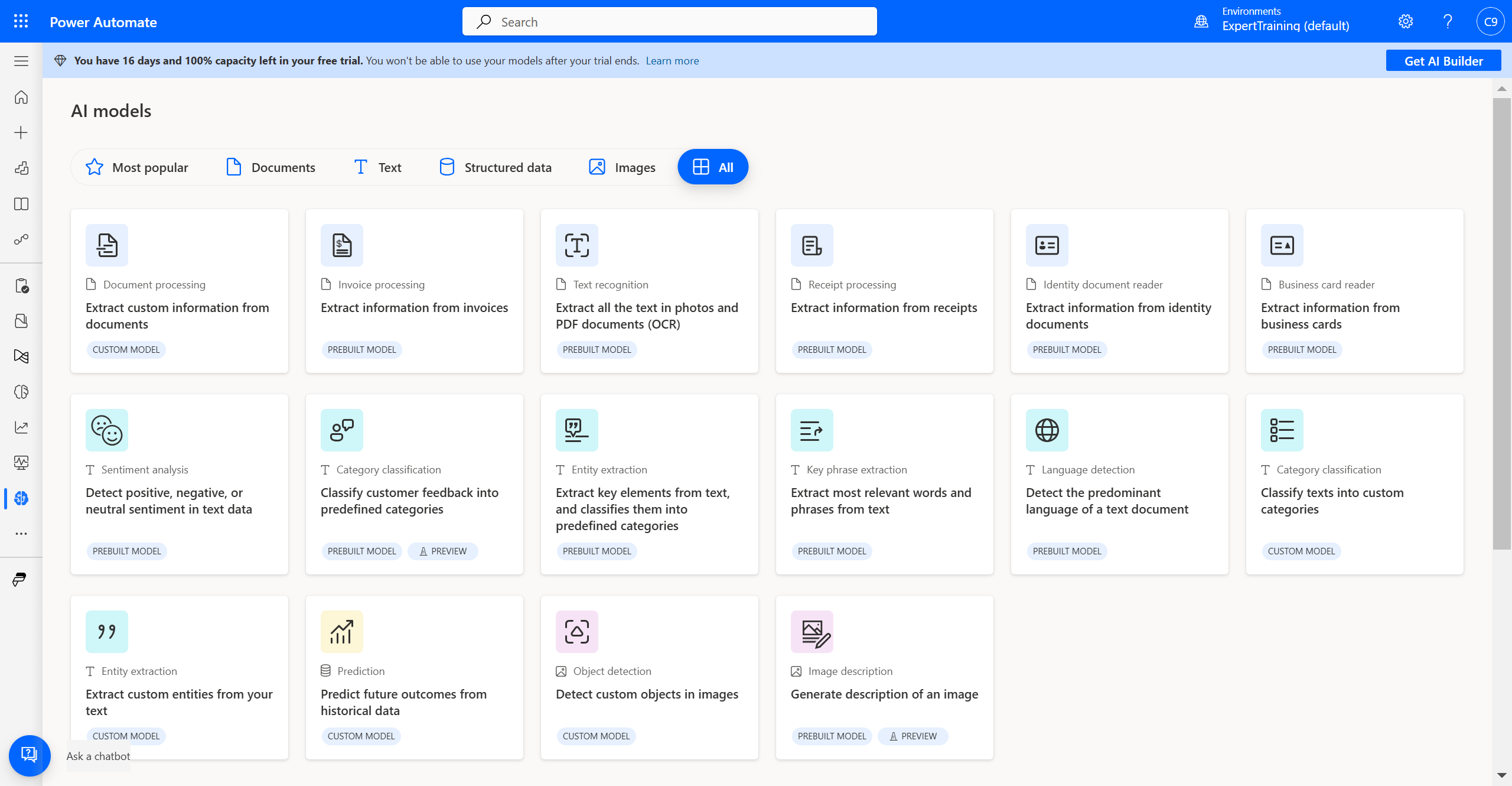The width and height of the screenshot is (1512, 786).
Task: Select the All models filter
Action: click(713, 167)
